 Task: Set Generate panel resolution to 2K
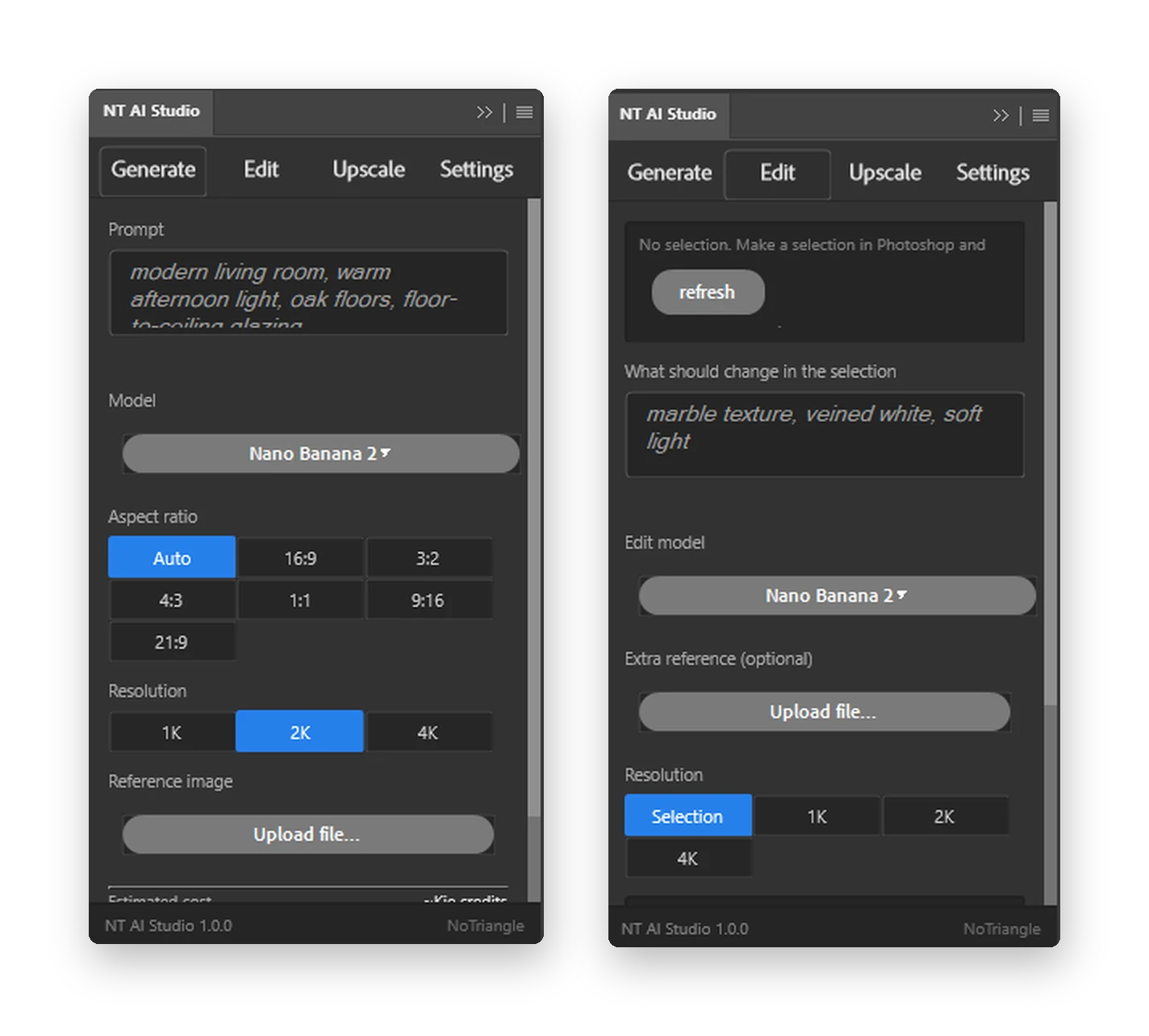click(299, 731)
